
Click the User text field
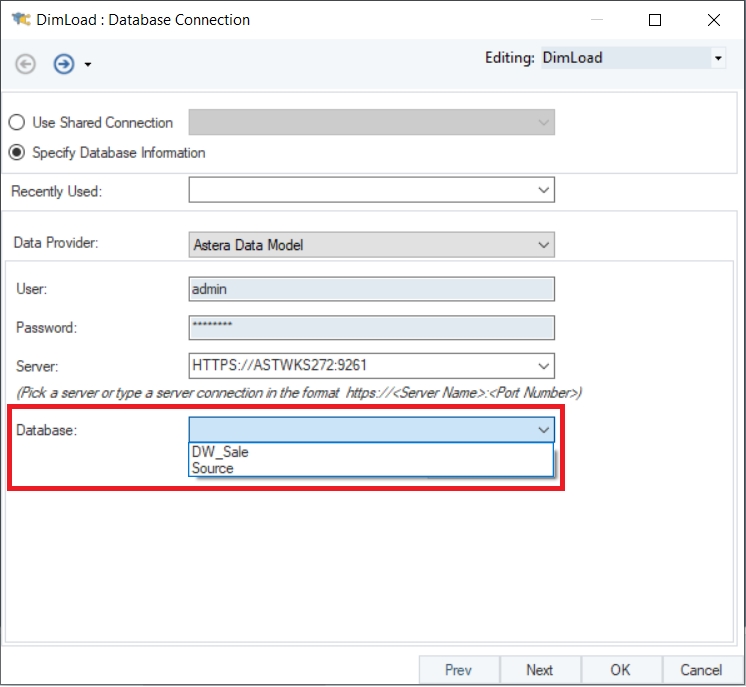point(371,289)
